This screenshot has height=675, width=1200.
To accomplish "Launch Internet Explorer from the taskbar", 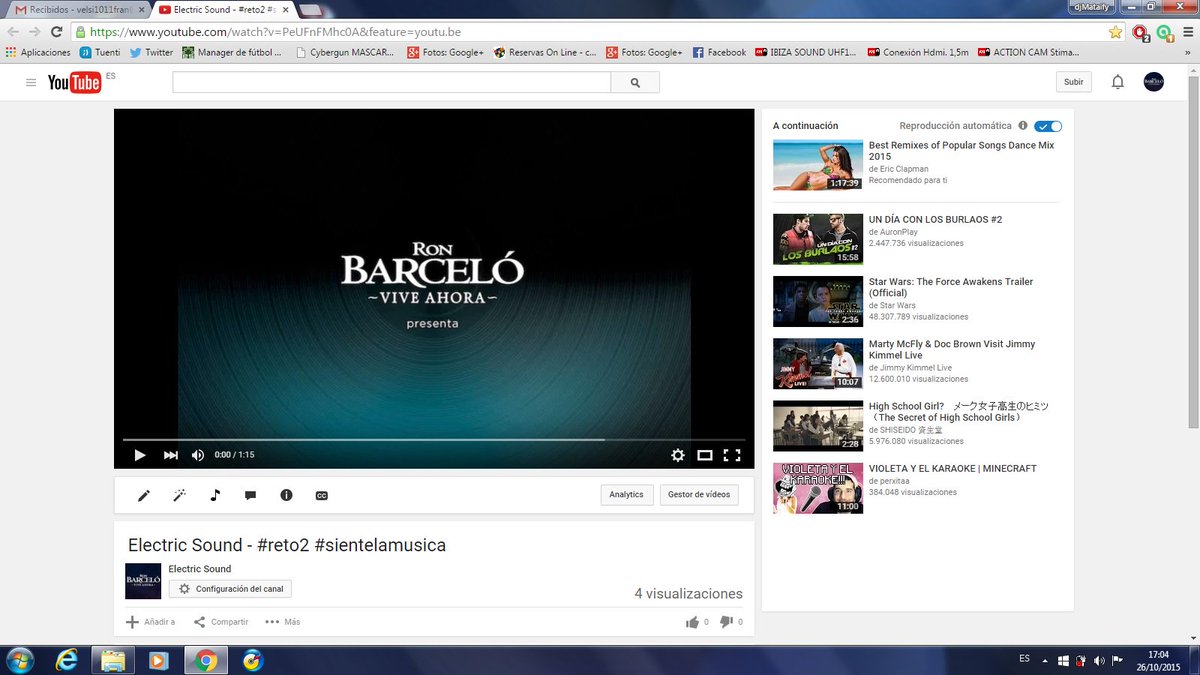I will pos(67,660).
